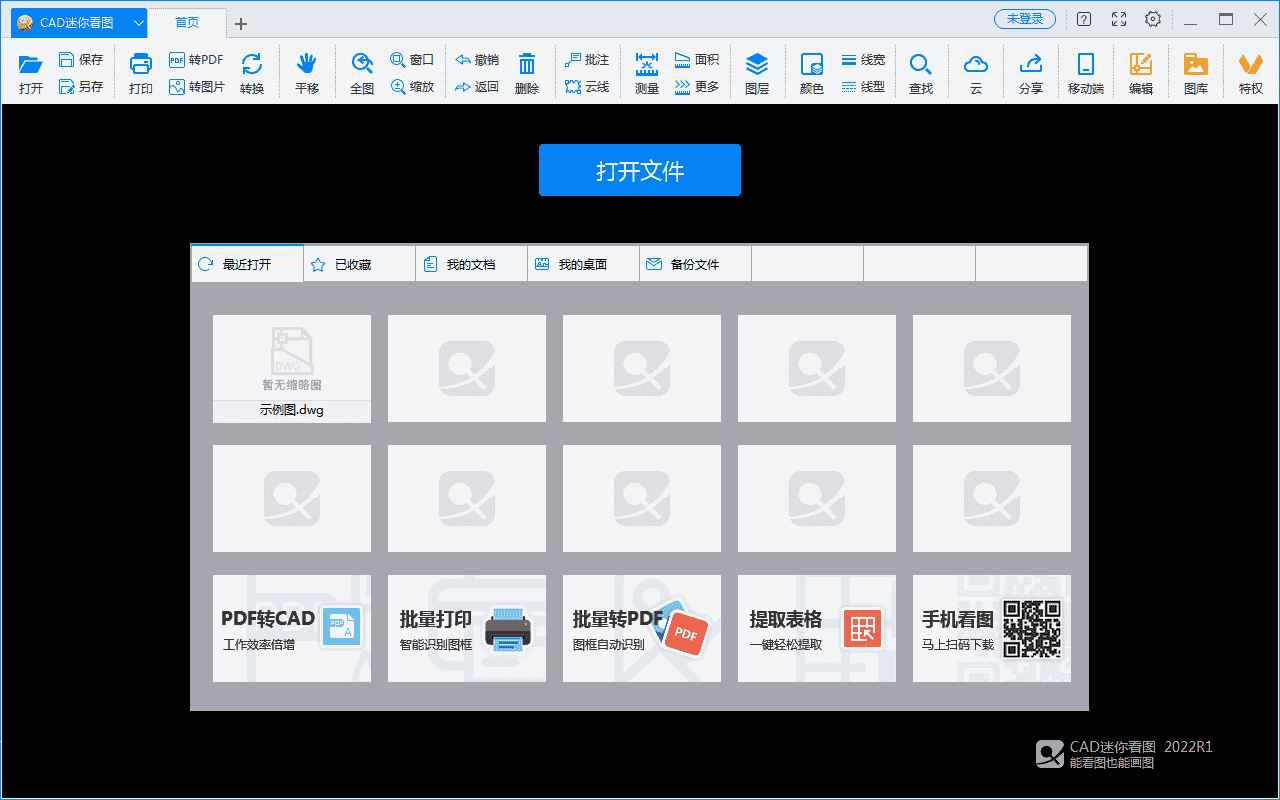
Task: Activate the 测量 measure tool
Action: point(646,71)
